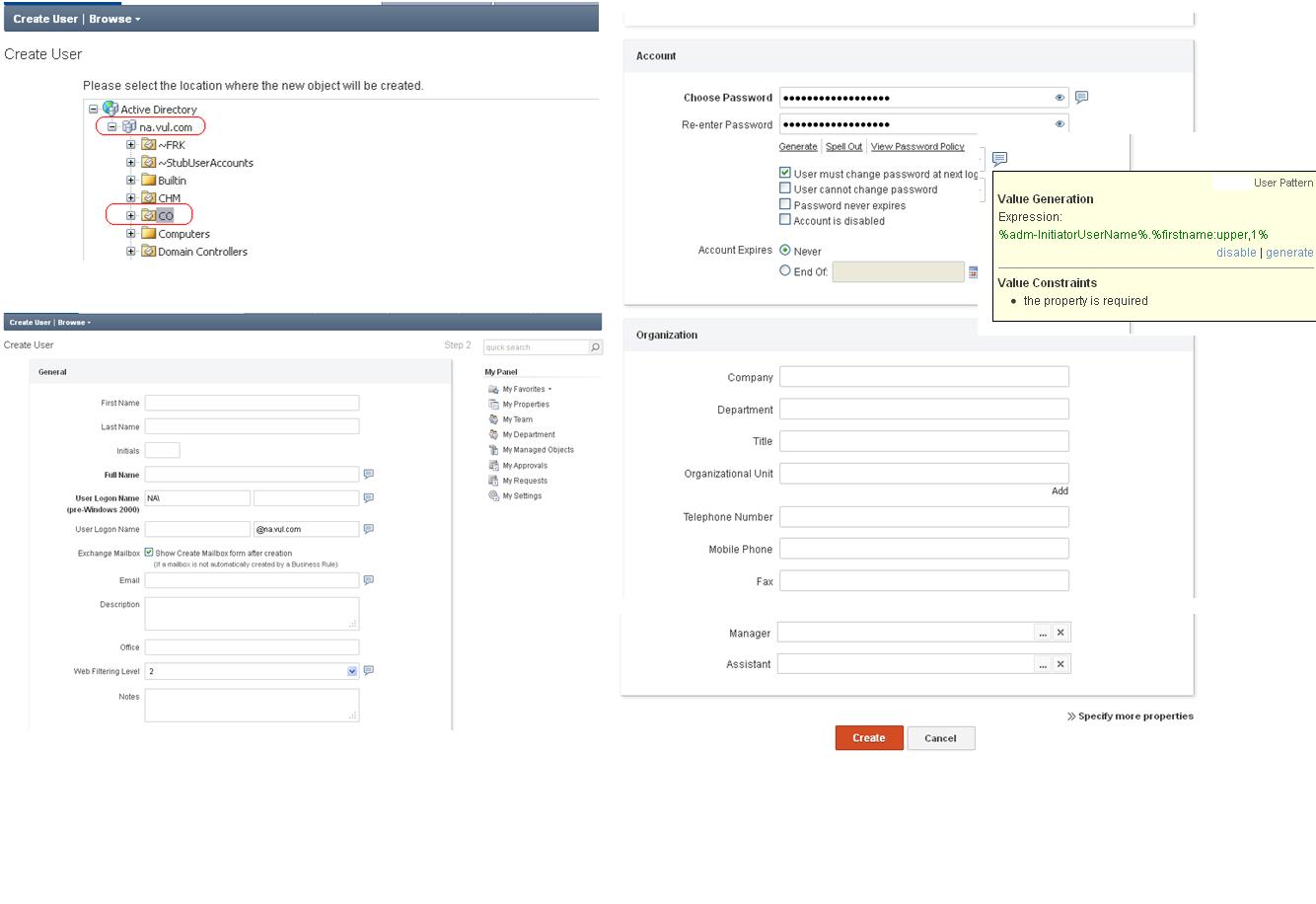1316x904 pixels.
Task: Click the ~FRK organizational unit icon
Action: tap(149, 144)
